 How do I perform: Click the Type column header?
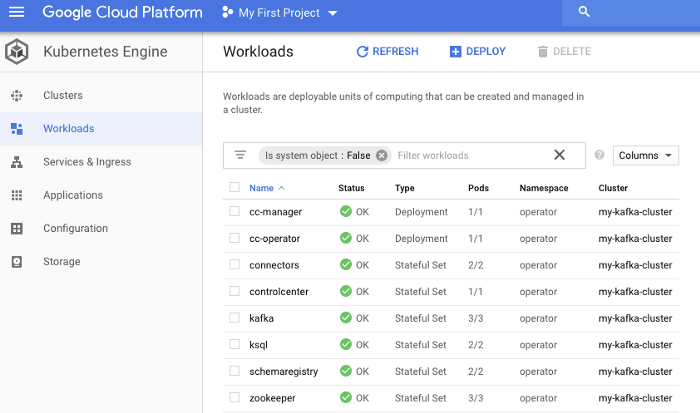click(404, 188)
